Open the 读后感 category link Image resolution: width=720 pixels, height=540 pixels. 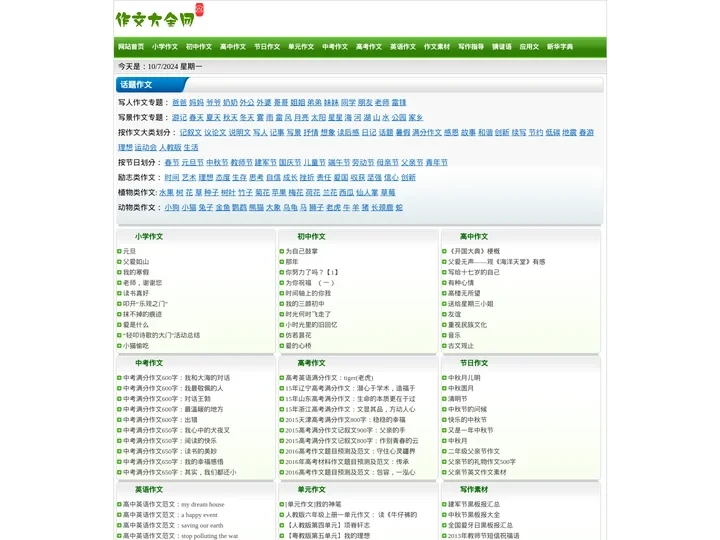(x=348, y=133)
